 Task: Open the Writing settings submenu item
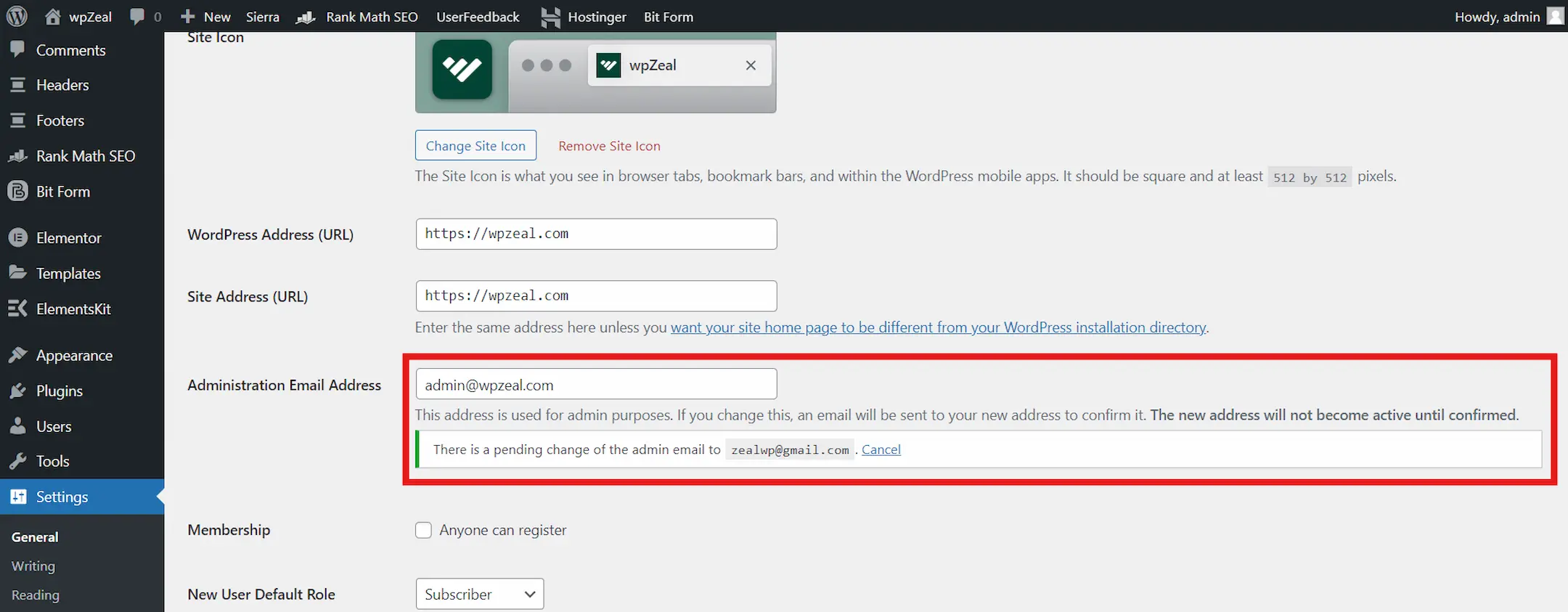click(33, 566)
